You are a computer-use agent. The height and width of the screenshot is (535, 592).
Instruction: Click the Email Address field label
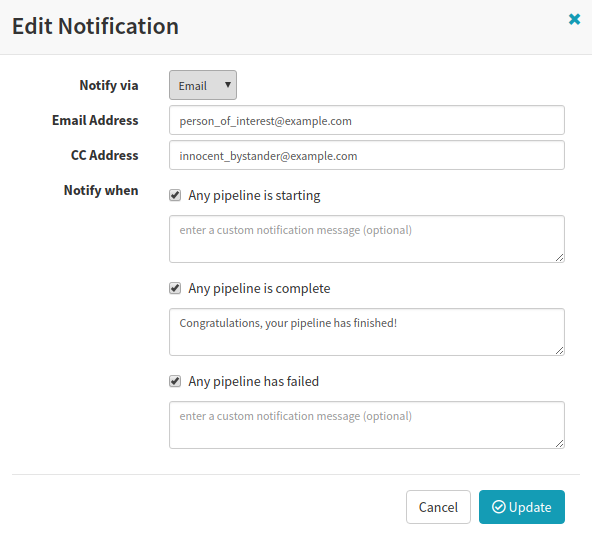point(95,120)
